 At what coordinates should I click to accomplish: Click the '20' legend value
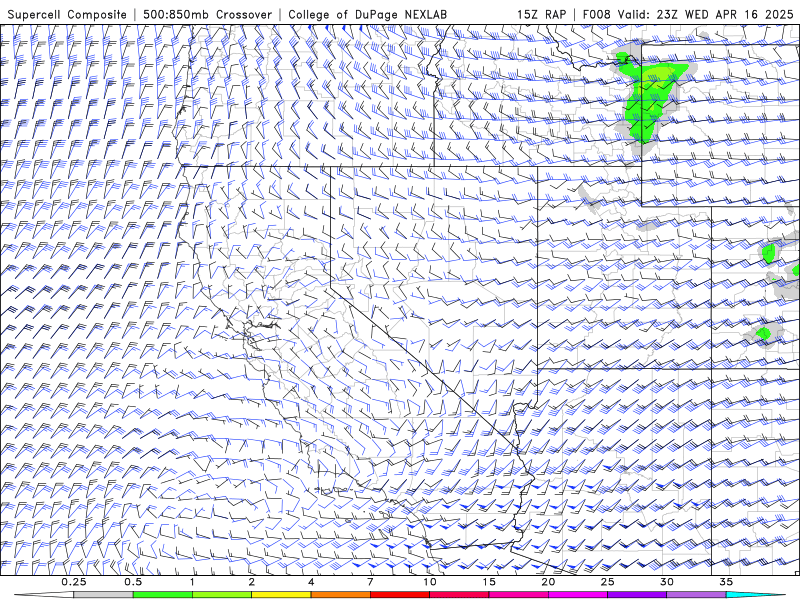(x=548, y=582)
